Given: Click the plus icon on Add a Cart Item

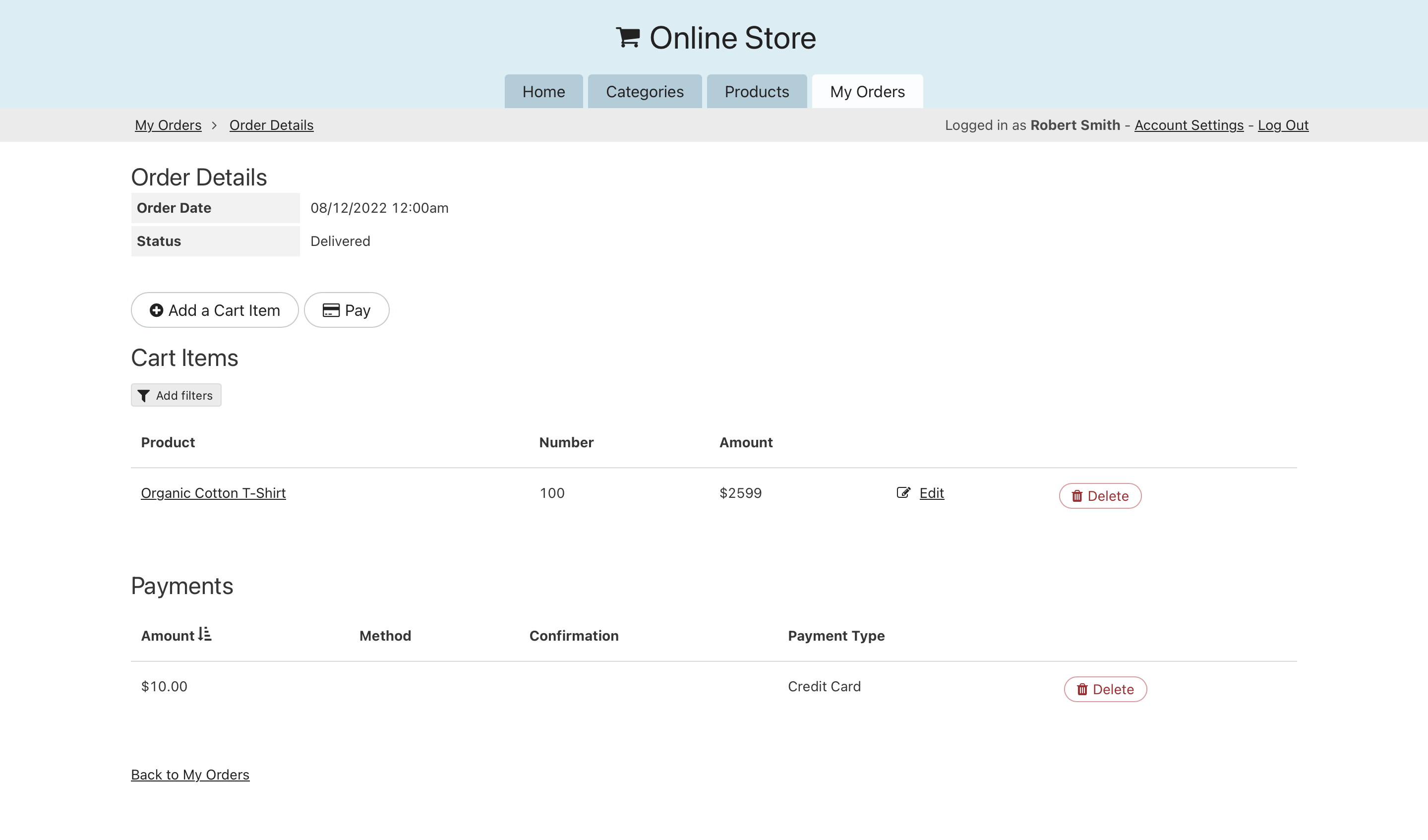Looking at the screenshot, I should pyautogui.click(x=156, y=310).
